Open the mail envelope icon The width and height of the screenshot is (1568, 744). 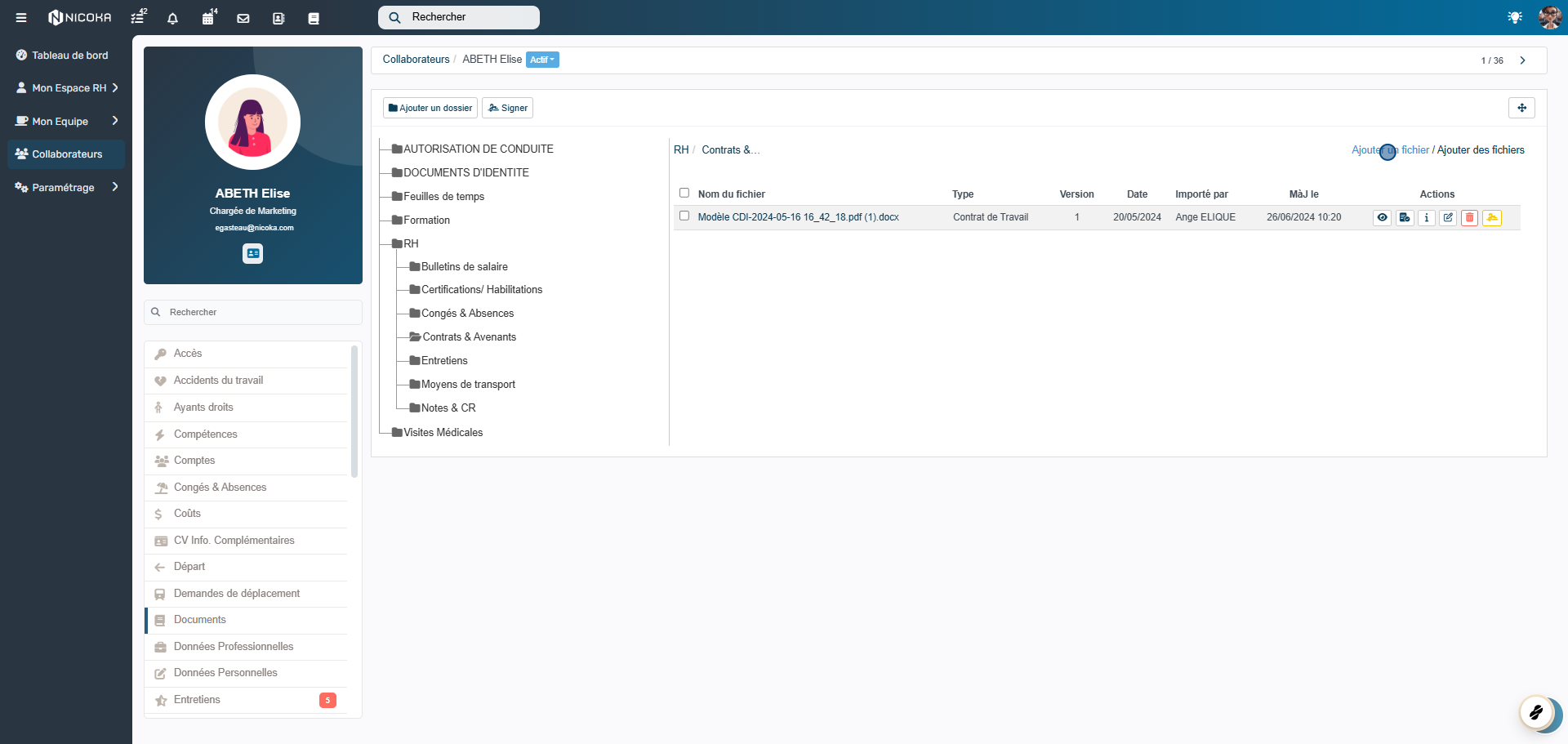coord(243,18)
